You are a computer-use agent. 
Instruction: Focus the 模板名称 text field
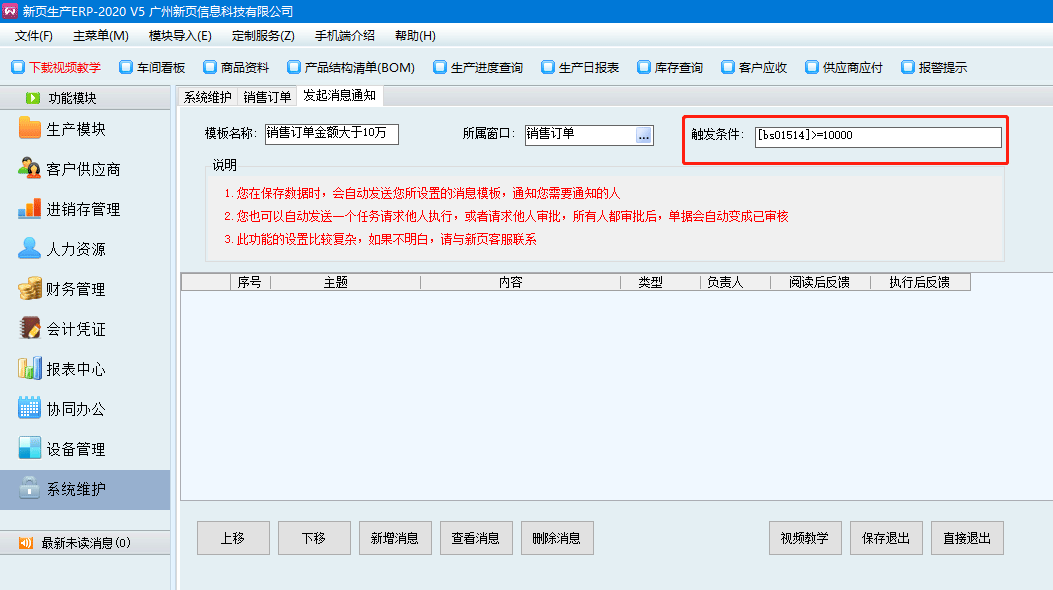point(331,134)
